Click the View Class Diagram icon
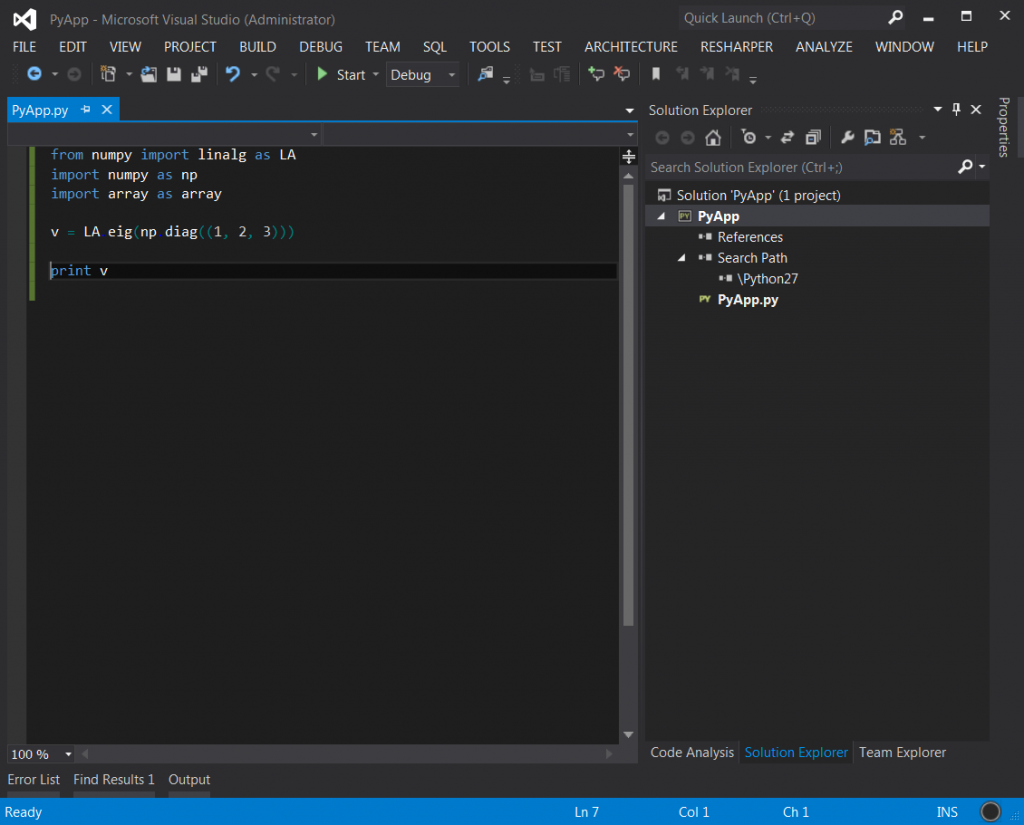 (x=898, y=137)
